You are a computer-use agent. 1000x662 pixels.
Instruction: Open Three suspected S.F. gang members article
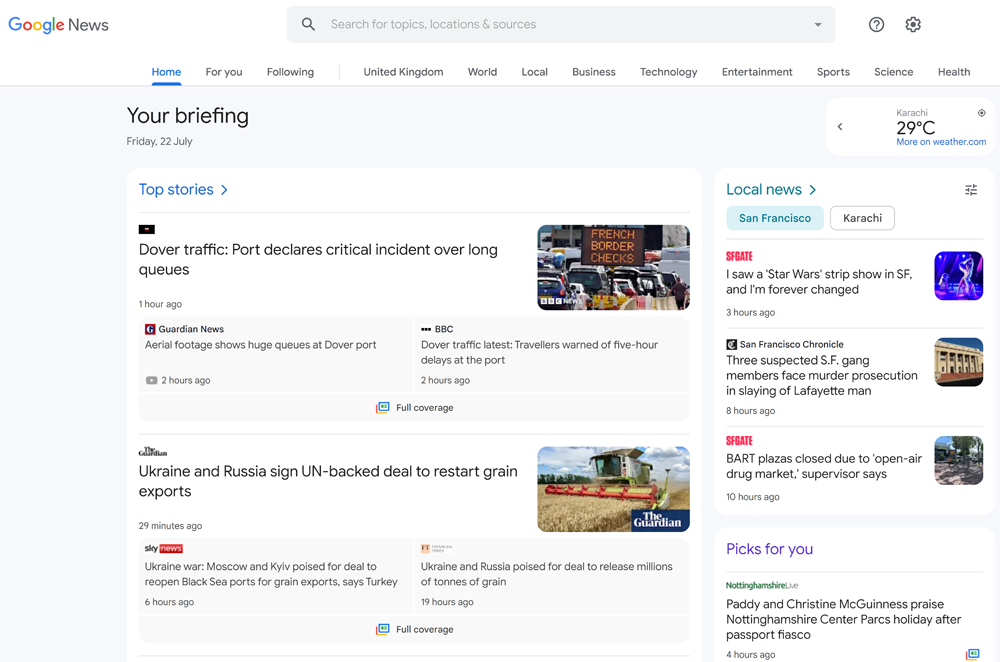821,376
